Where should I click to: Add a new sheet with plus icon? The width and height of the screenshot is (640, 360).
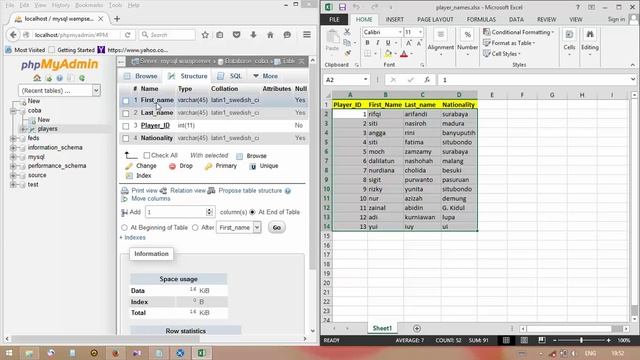point(417,328)
